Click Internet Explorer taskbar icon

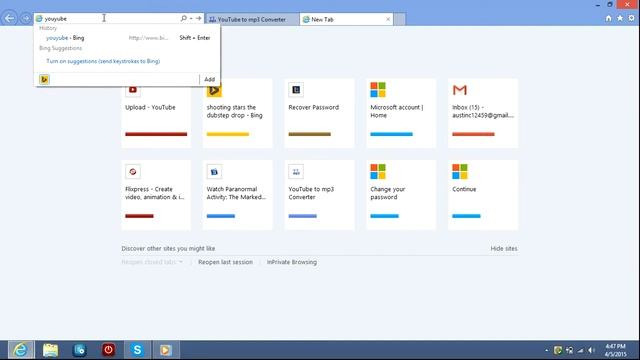(21, 350)
